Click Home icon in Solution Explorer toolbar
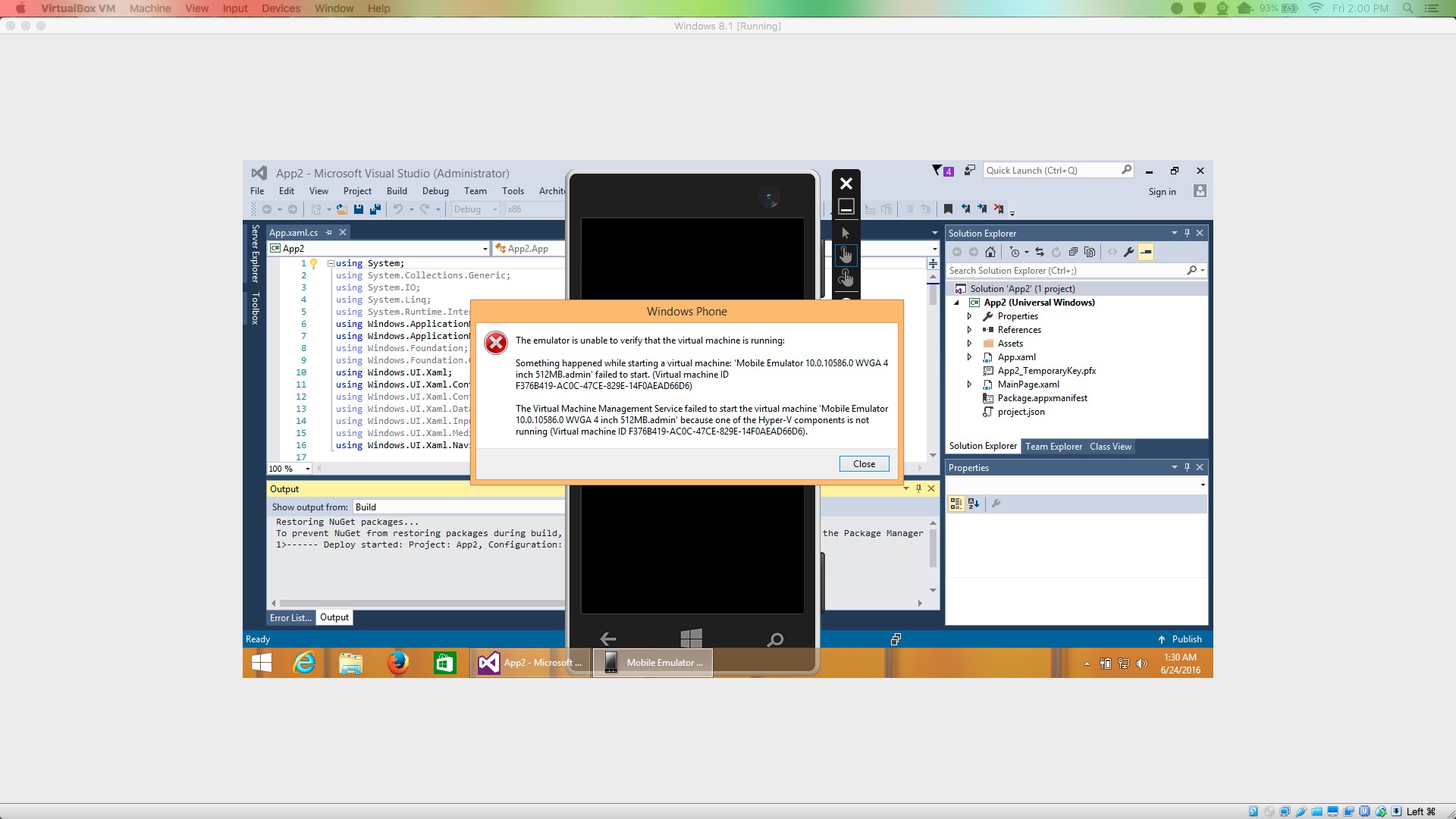The width and height of the screenshot is (1456, 819). click(990, 252)
